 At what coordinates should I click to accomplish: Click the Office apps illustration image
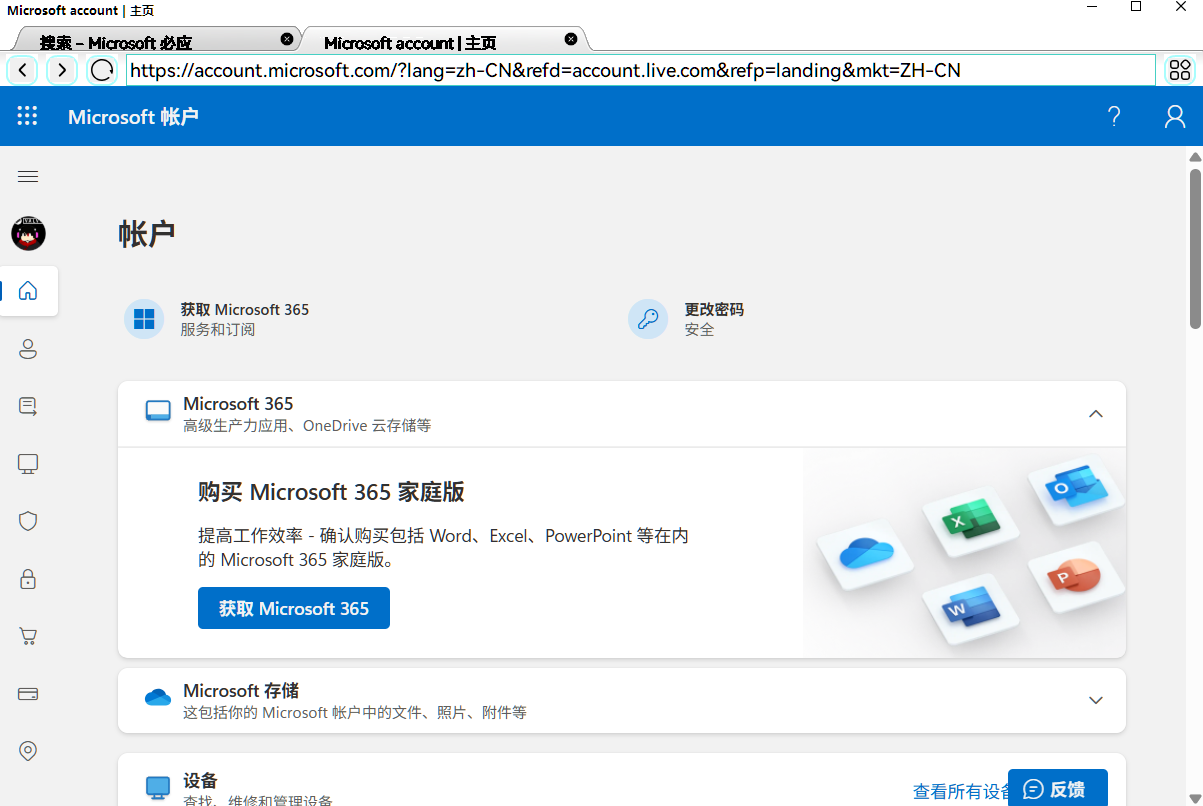coord(964,552)
